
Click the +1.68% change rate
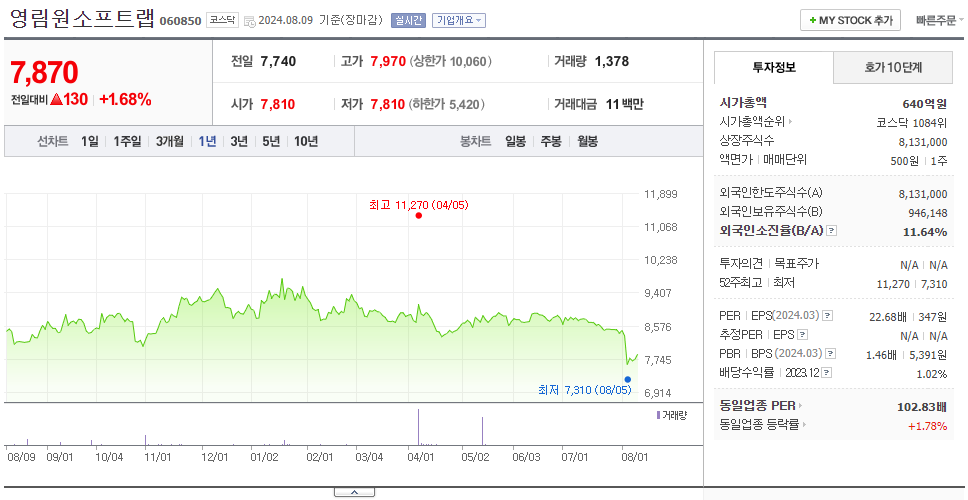(x=125, y=99)
